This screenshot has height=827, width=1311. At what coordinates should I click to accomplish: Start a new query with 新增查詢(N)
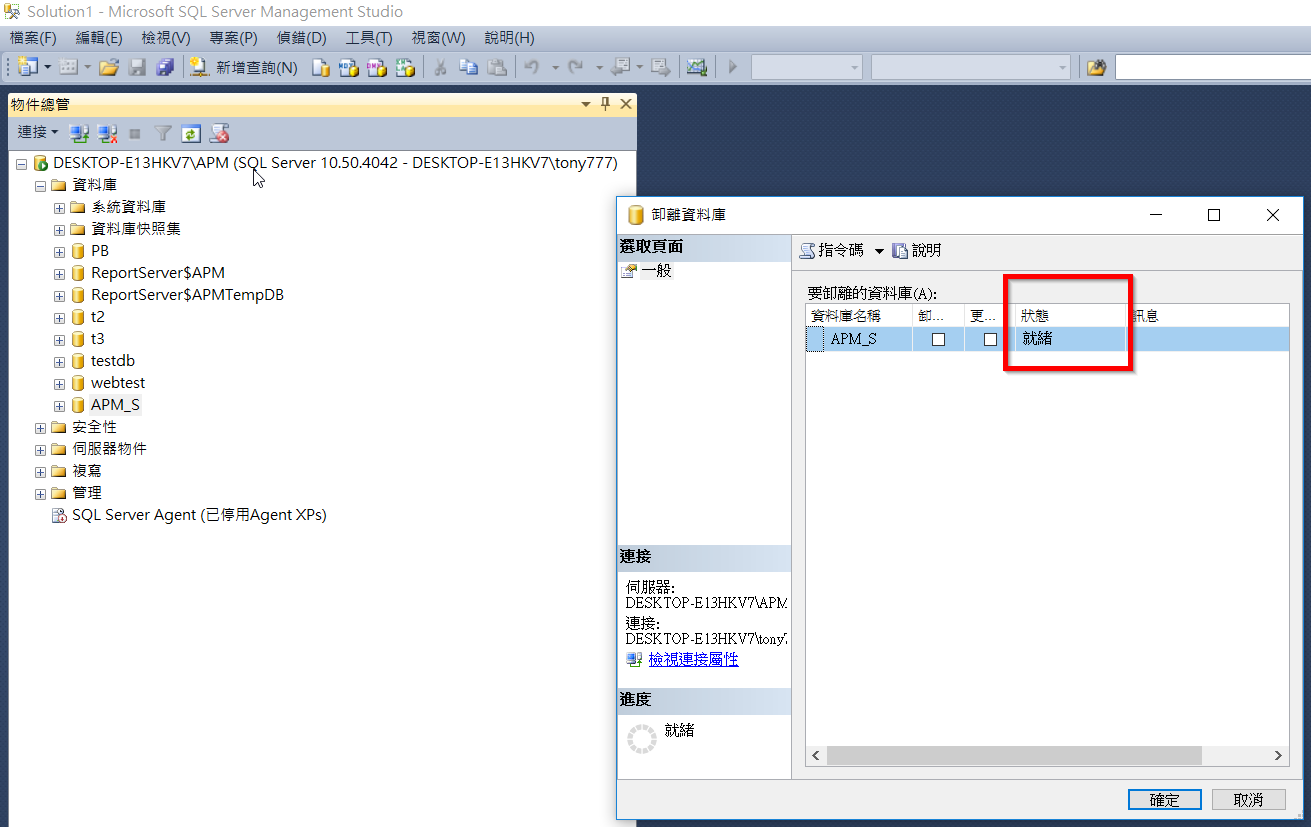[x=244, y=67]
